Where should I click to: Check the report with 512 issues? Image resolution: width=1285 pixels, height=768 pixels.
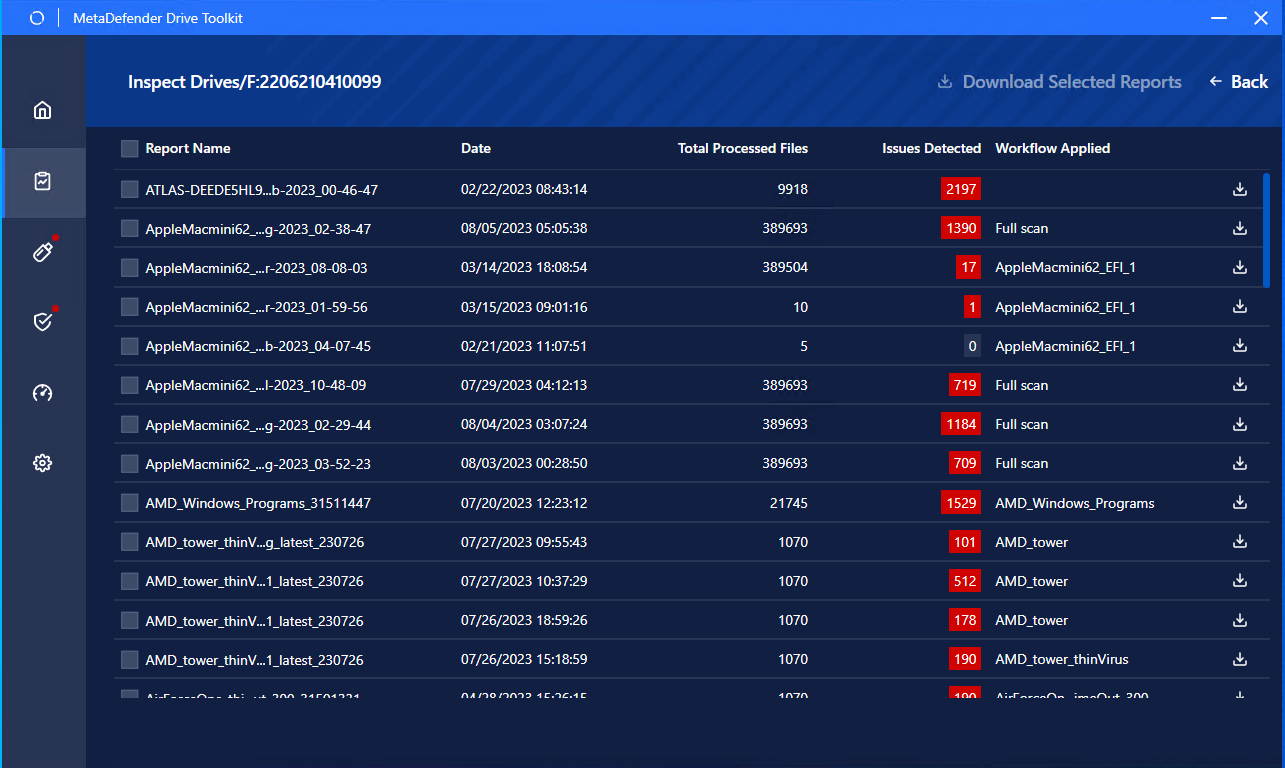[129, 581]
